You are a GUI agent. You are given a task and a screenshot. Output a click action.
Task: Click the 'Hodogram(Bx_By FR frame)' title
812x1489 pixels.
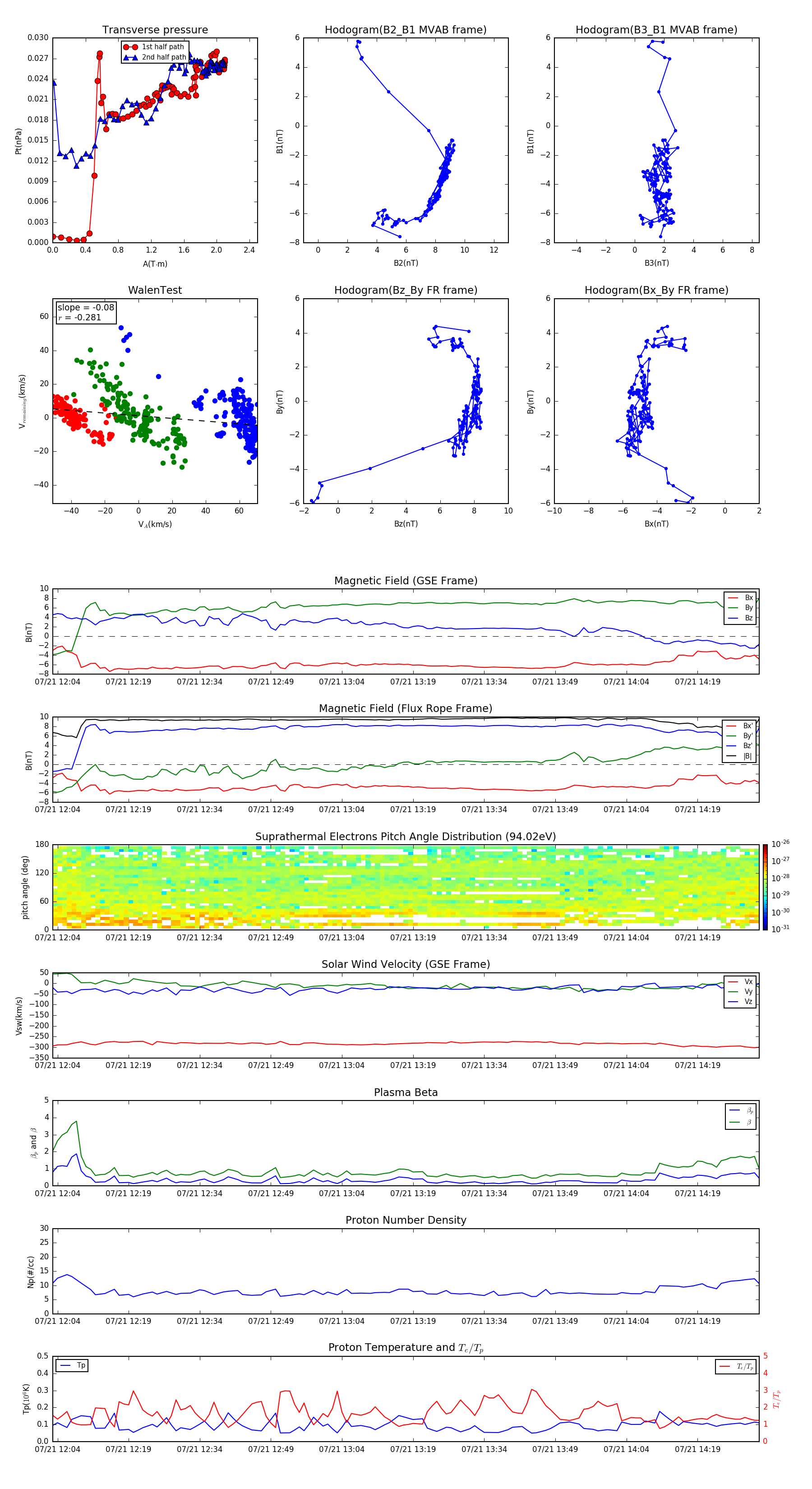656,290
